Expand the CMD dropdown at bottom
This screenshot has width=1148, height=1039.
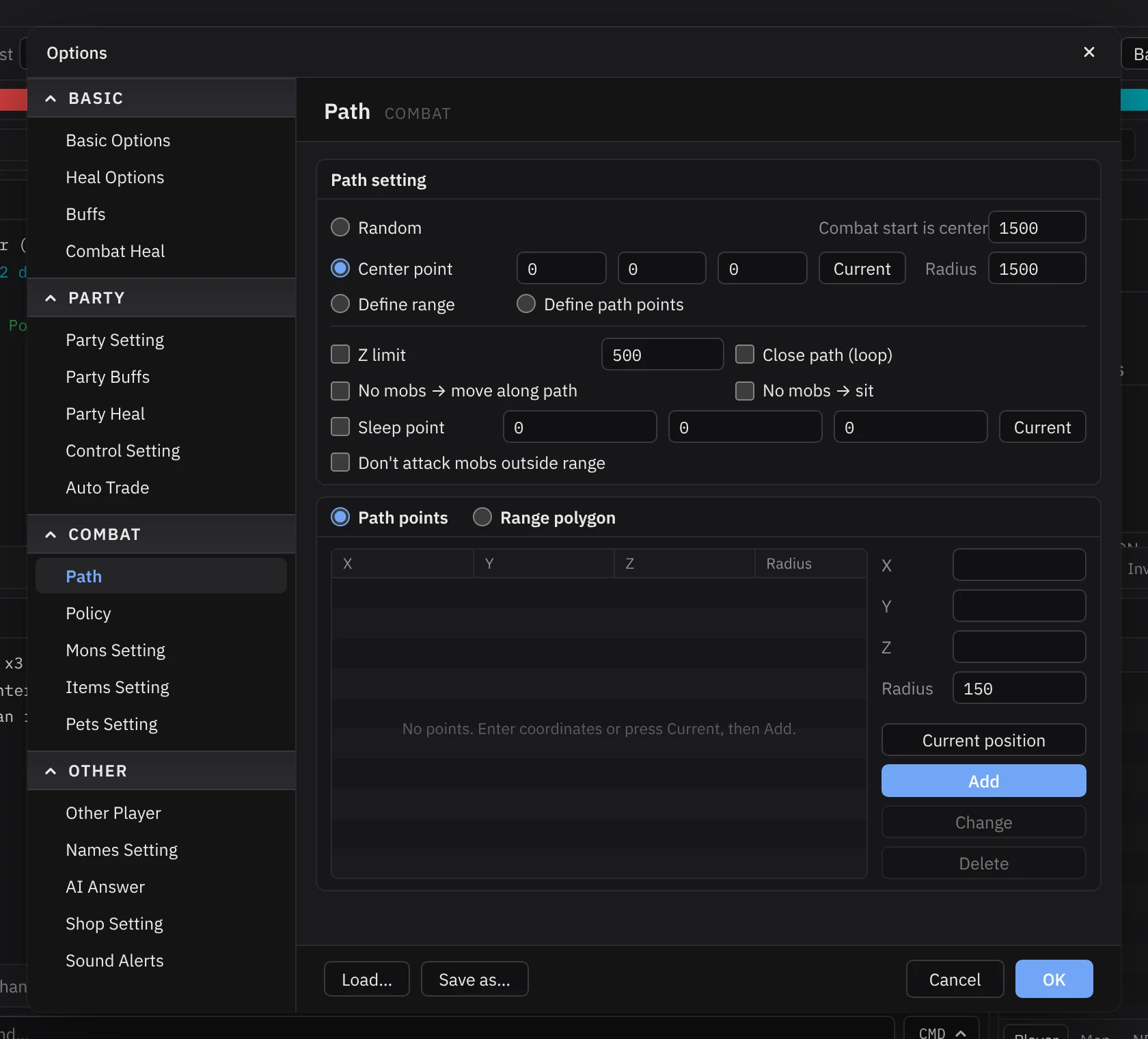coord(942,1031)
